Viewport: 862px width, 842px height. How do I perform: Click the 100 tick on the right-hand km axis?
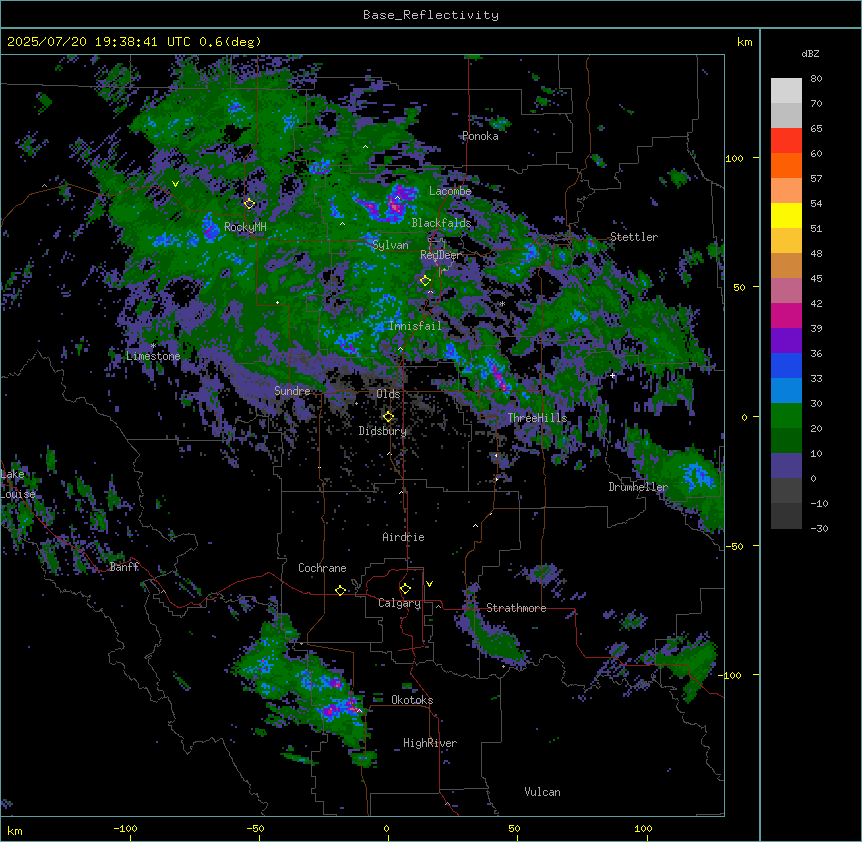tap(734, 158)
